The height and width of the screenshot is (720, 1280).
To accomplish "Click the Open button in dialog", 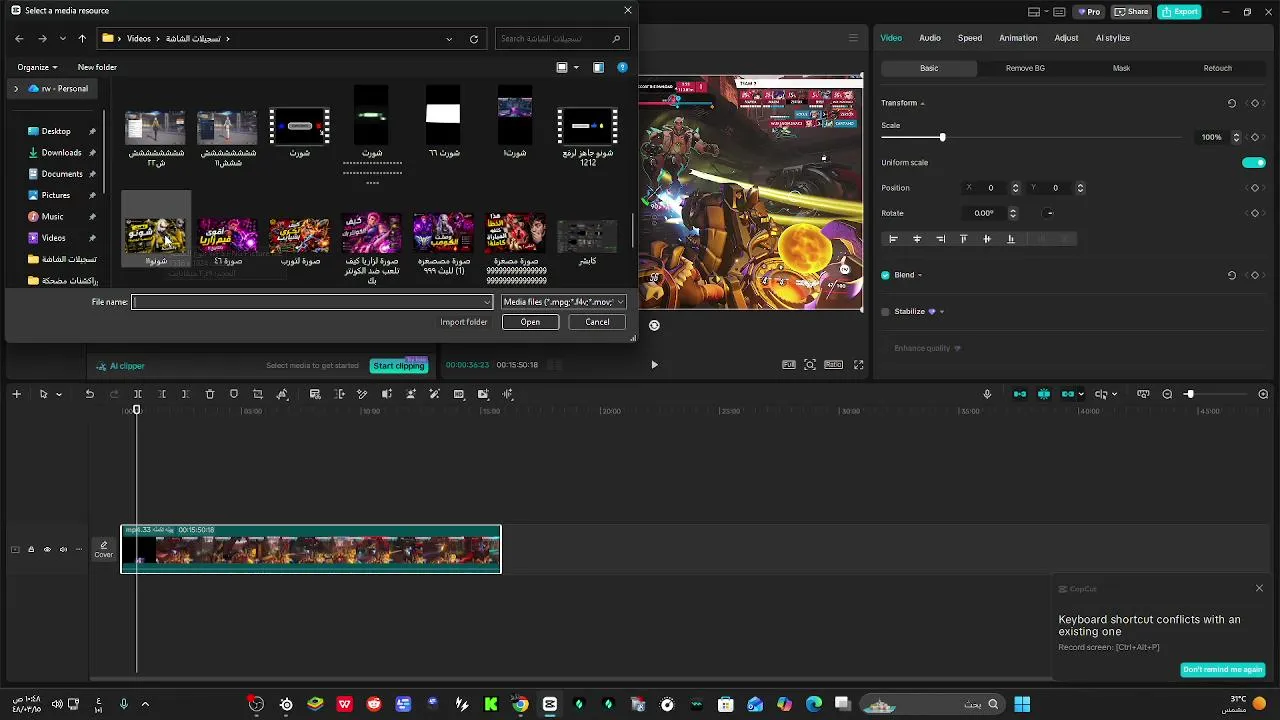I will [530, 322].
